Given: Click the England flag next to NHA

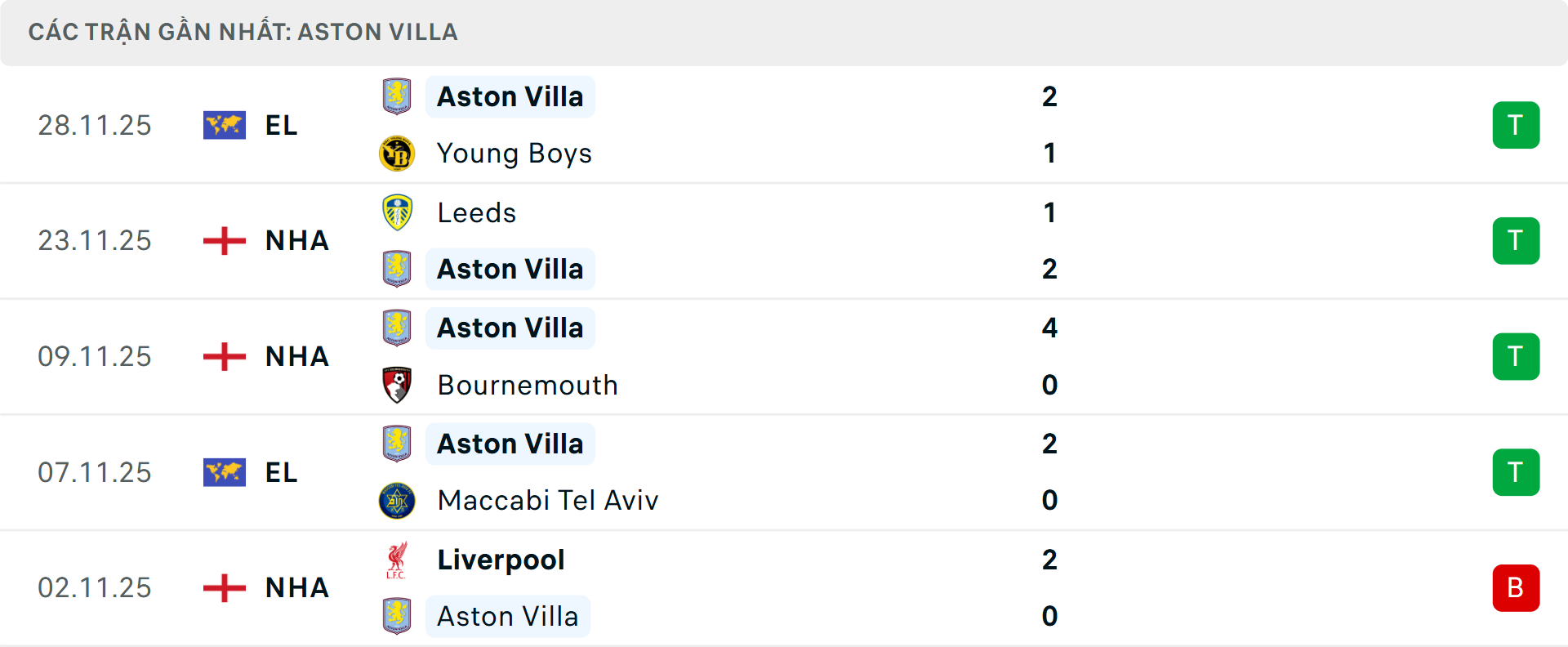Looking at the screenshot, I should (224, 240).
